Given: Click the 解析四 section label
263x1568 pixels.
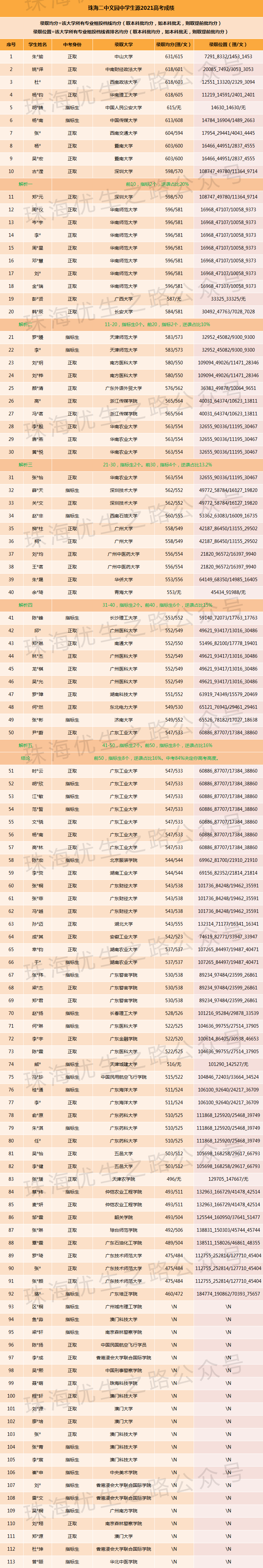Looking at the screenshot, I should point(26,605).
